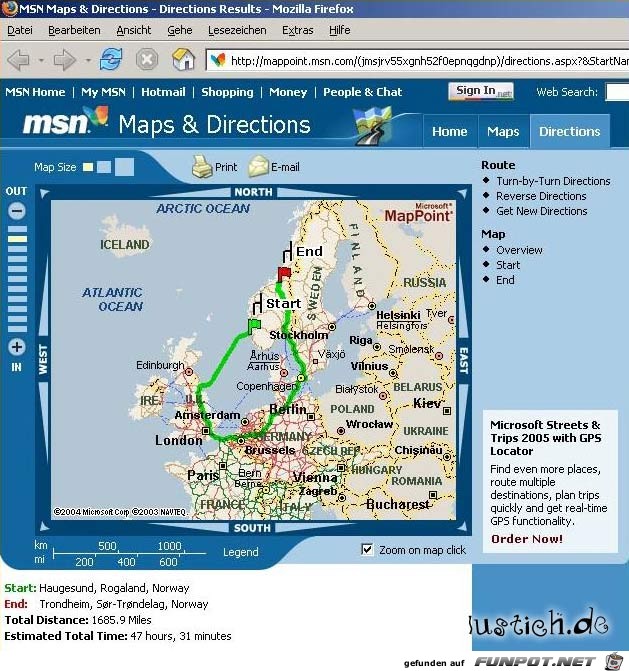Click the red End flag on map

pyautogui.click(x=284, y=274)
